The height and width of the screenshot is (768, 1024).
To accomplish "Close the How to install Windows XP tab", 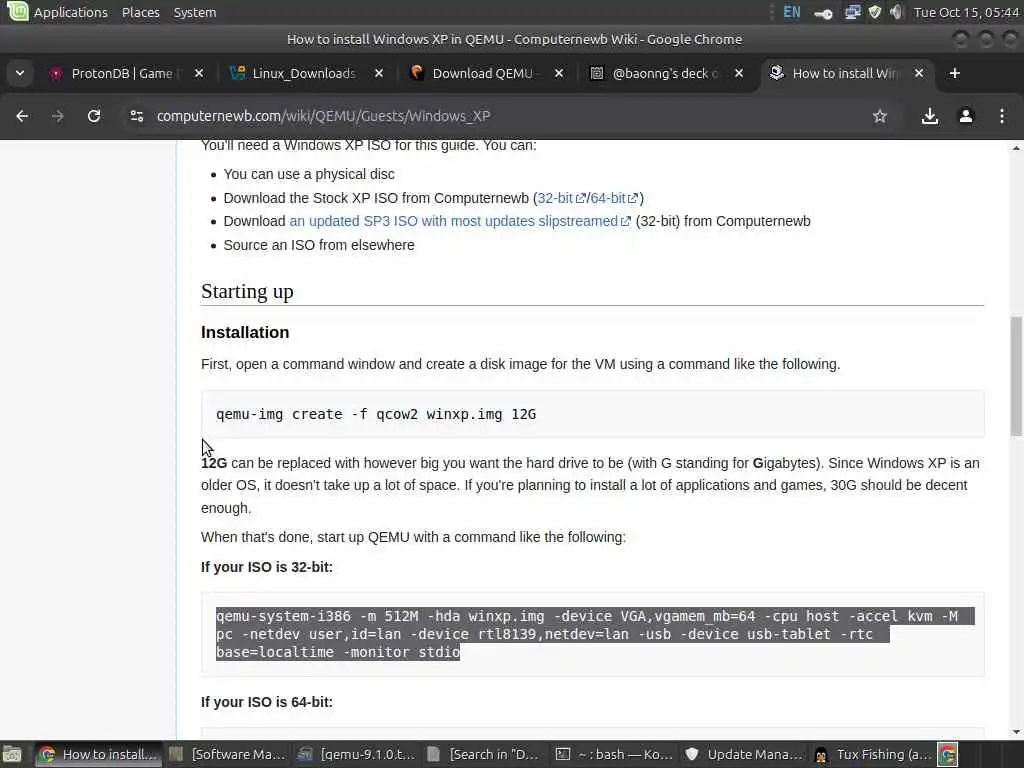I will (919, 73).
